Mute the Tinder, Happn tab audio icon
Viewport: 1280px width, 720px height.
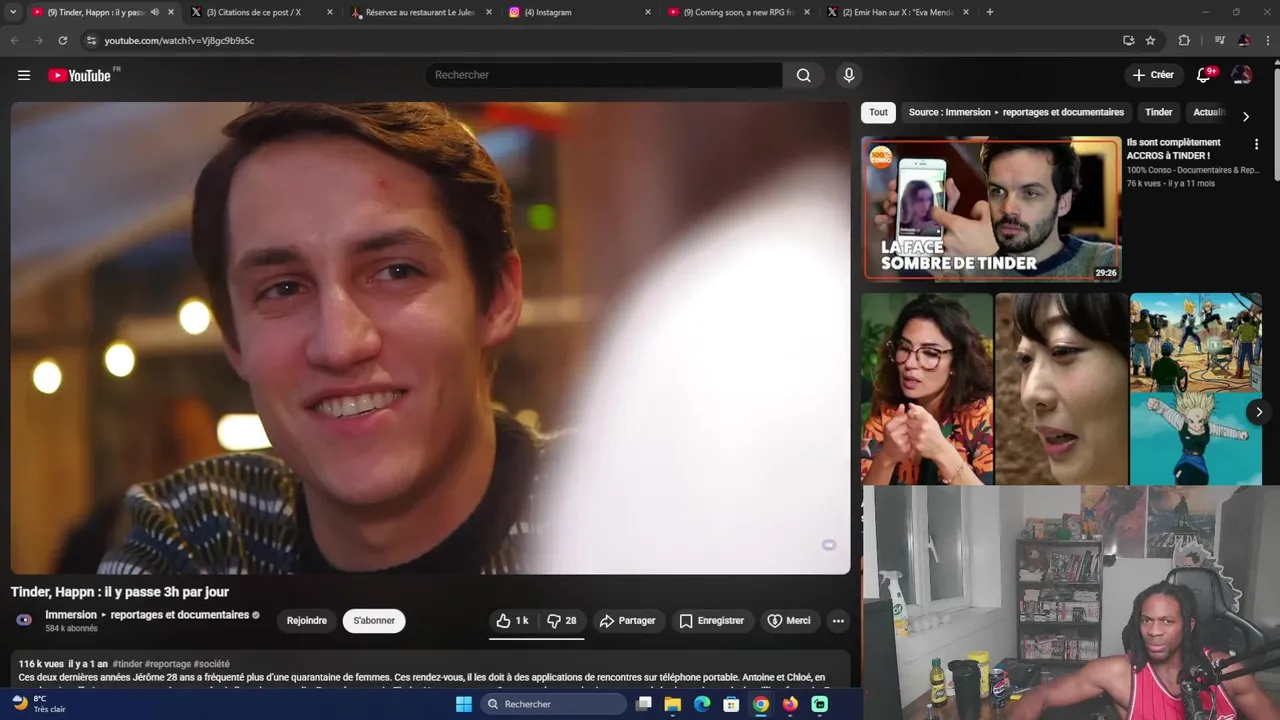click(155, 12)
